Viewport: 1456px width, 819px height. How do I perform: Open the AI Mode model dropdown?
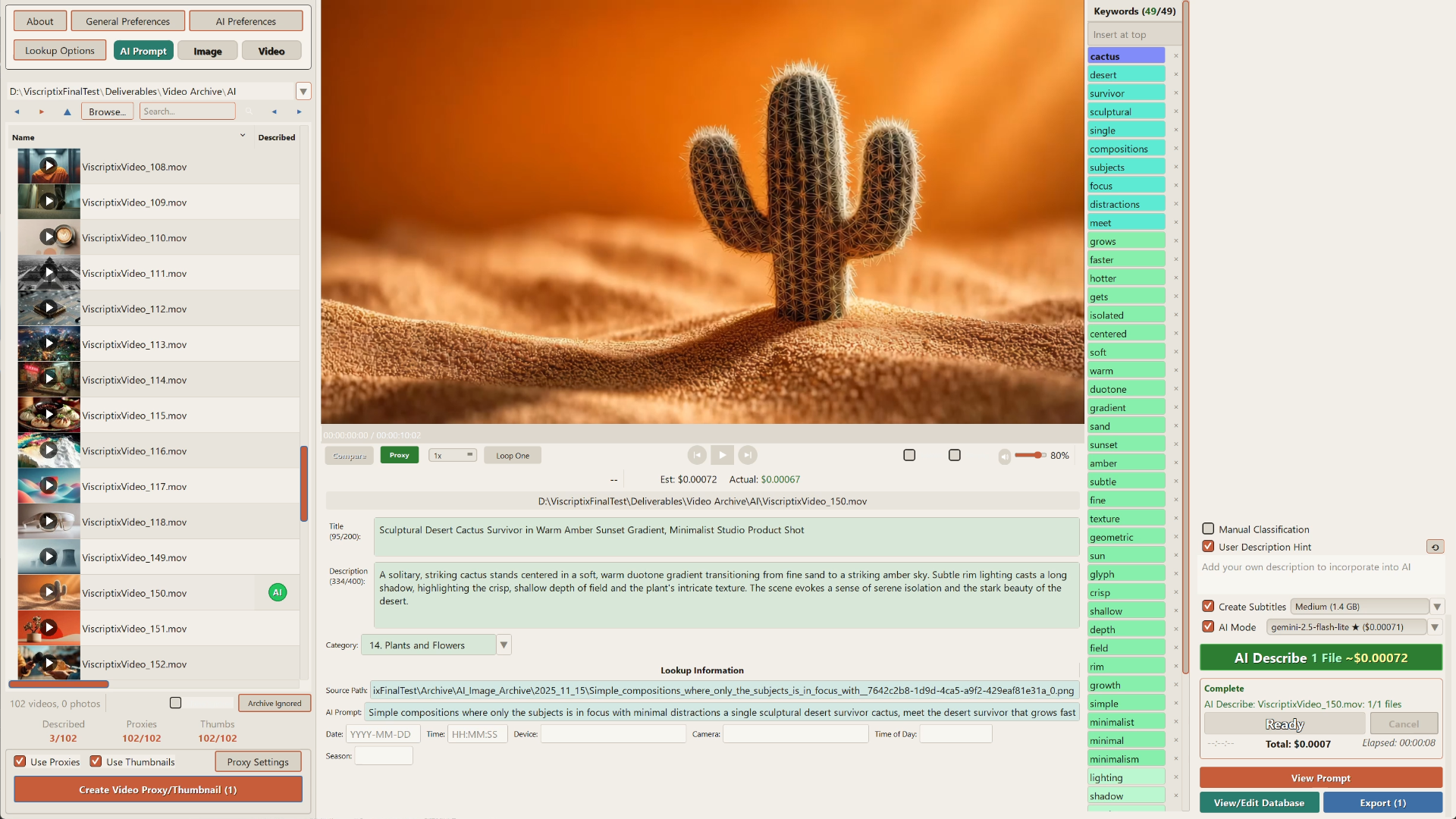click(x=1434, y=627)
